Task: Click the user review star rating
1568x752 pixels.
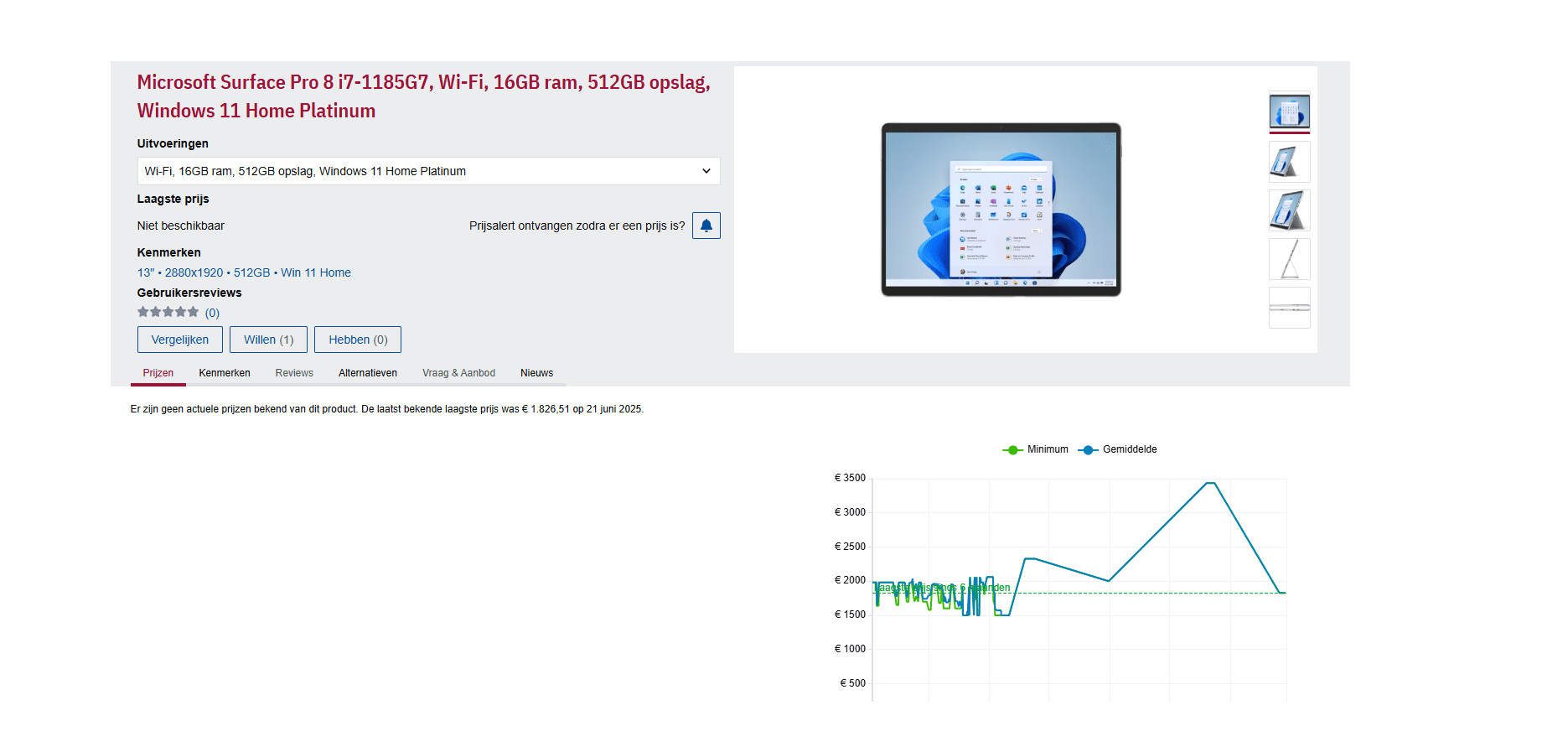Action: (x=168, y=312)
